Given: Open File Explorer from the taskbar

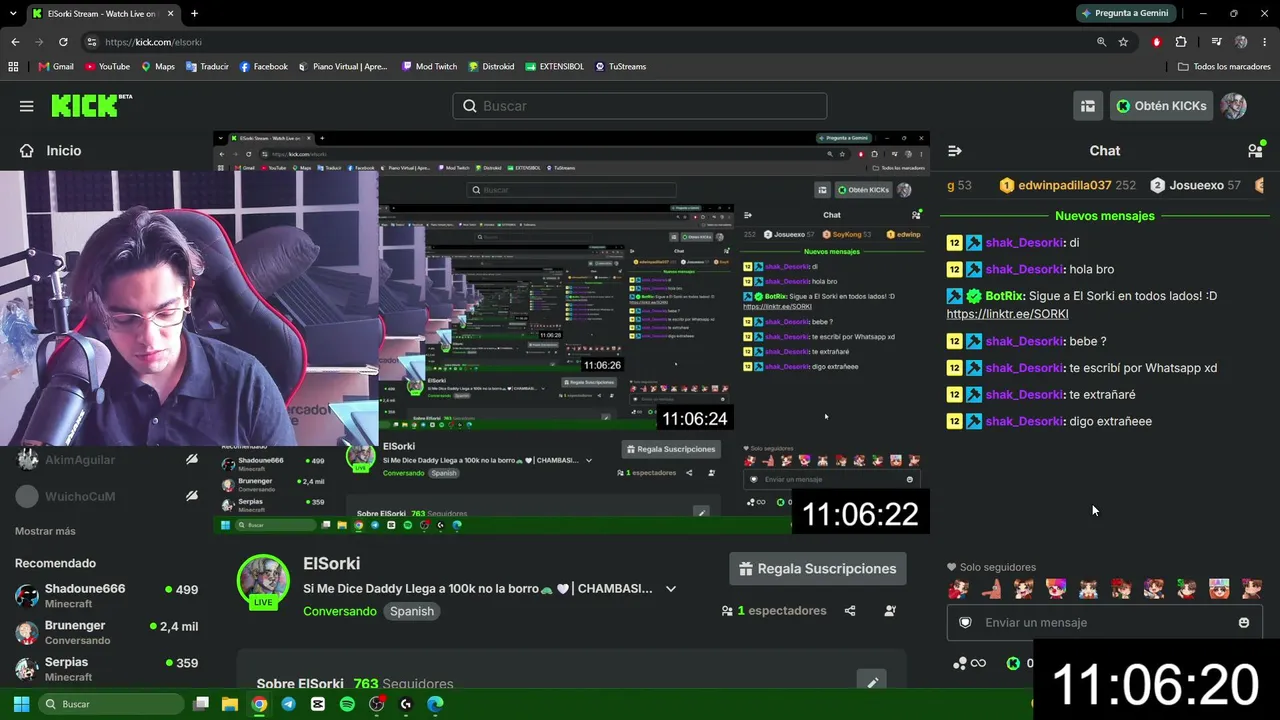Looking at the screenshot, I should tap(229, 704).
